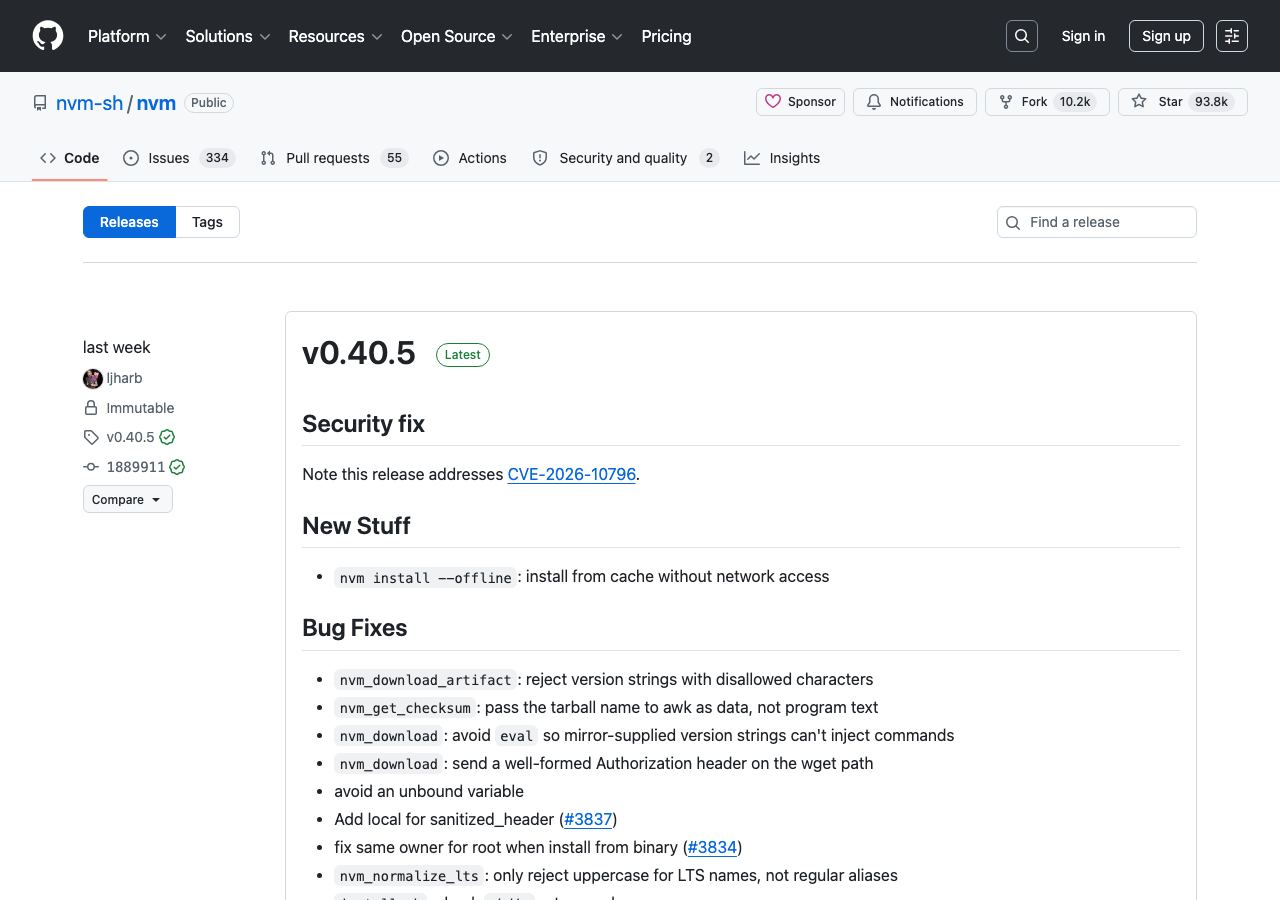
Task: Open the Issues tab
Action: [179, 158]
